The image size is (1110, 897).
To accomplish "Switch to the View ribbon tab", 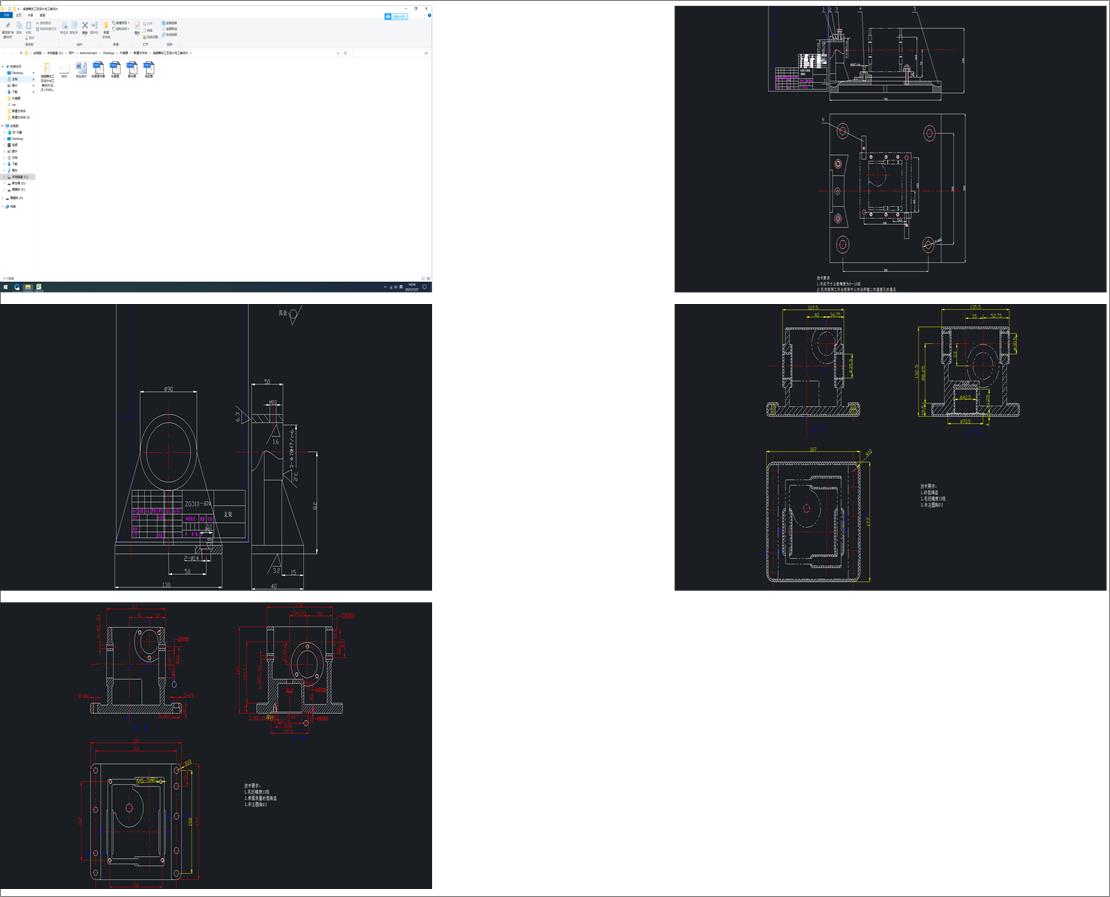I will (42, 15).
